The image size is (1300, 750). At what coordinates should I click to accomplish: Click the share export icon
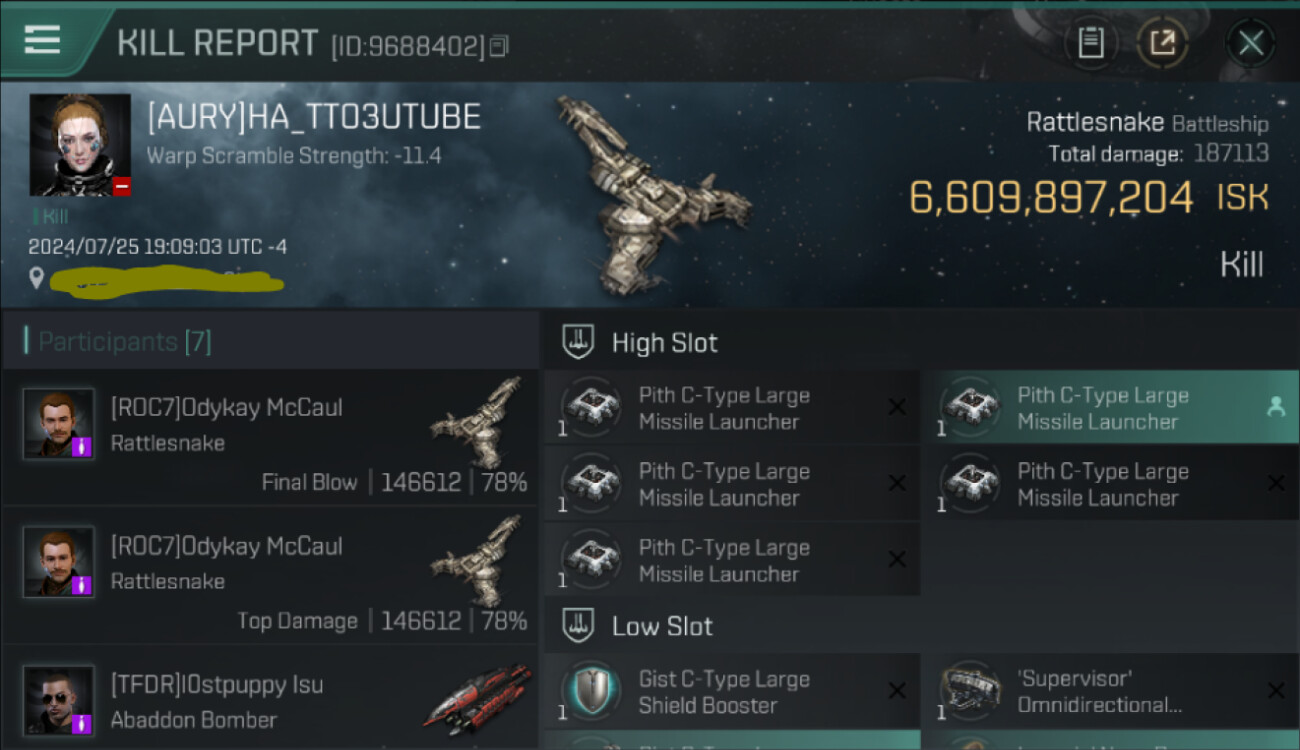point(1162,43)
